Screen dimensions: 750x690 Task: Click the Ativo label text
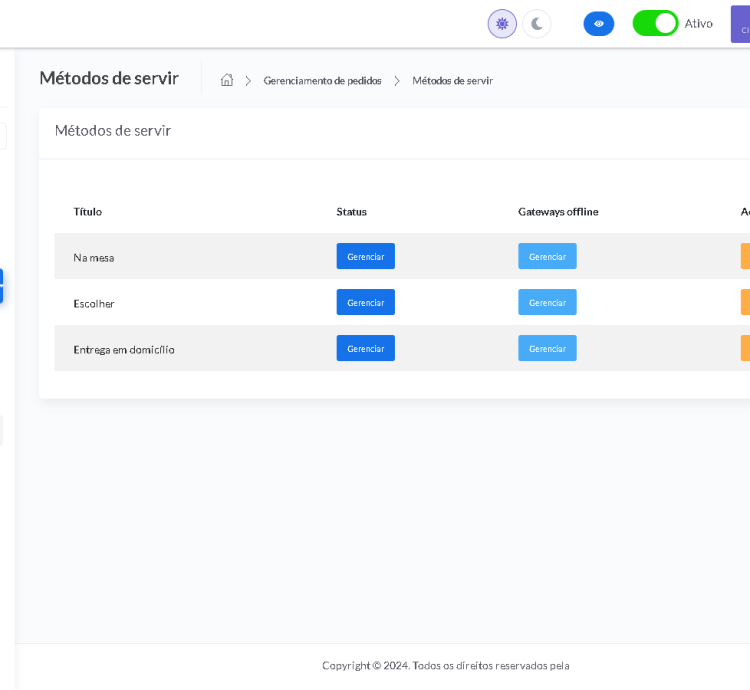[x=698, y=23]
